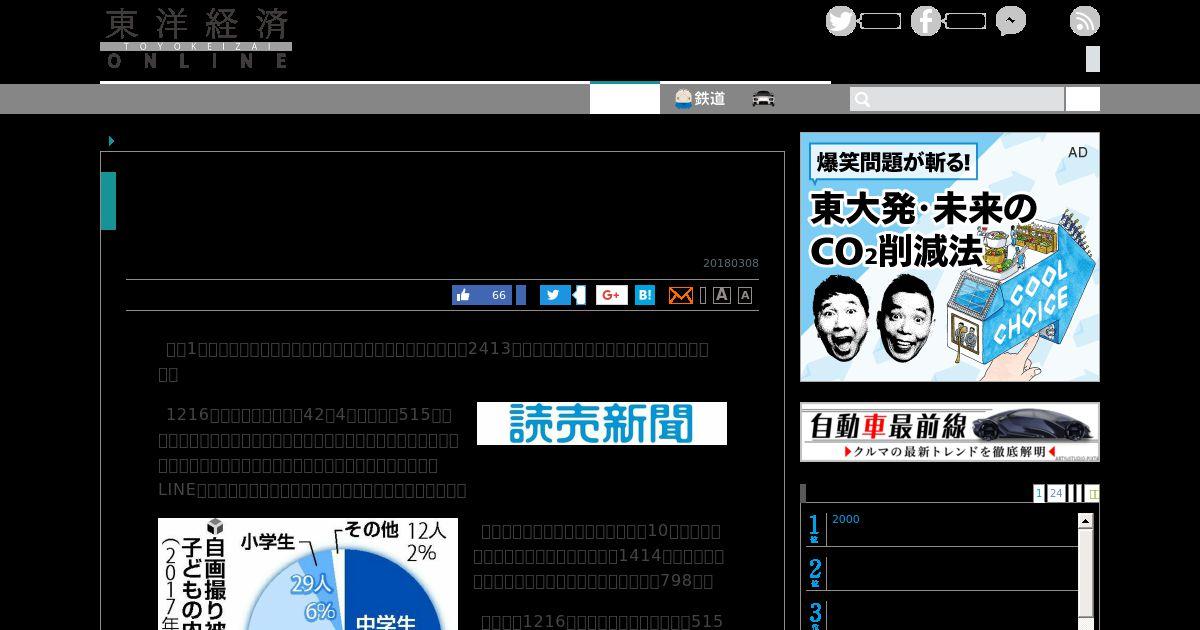Share the article on Google Plus

[612, 295]
